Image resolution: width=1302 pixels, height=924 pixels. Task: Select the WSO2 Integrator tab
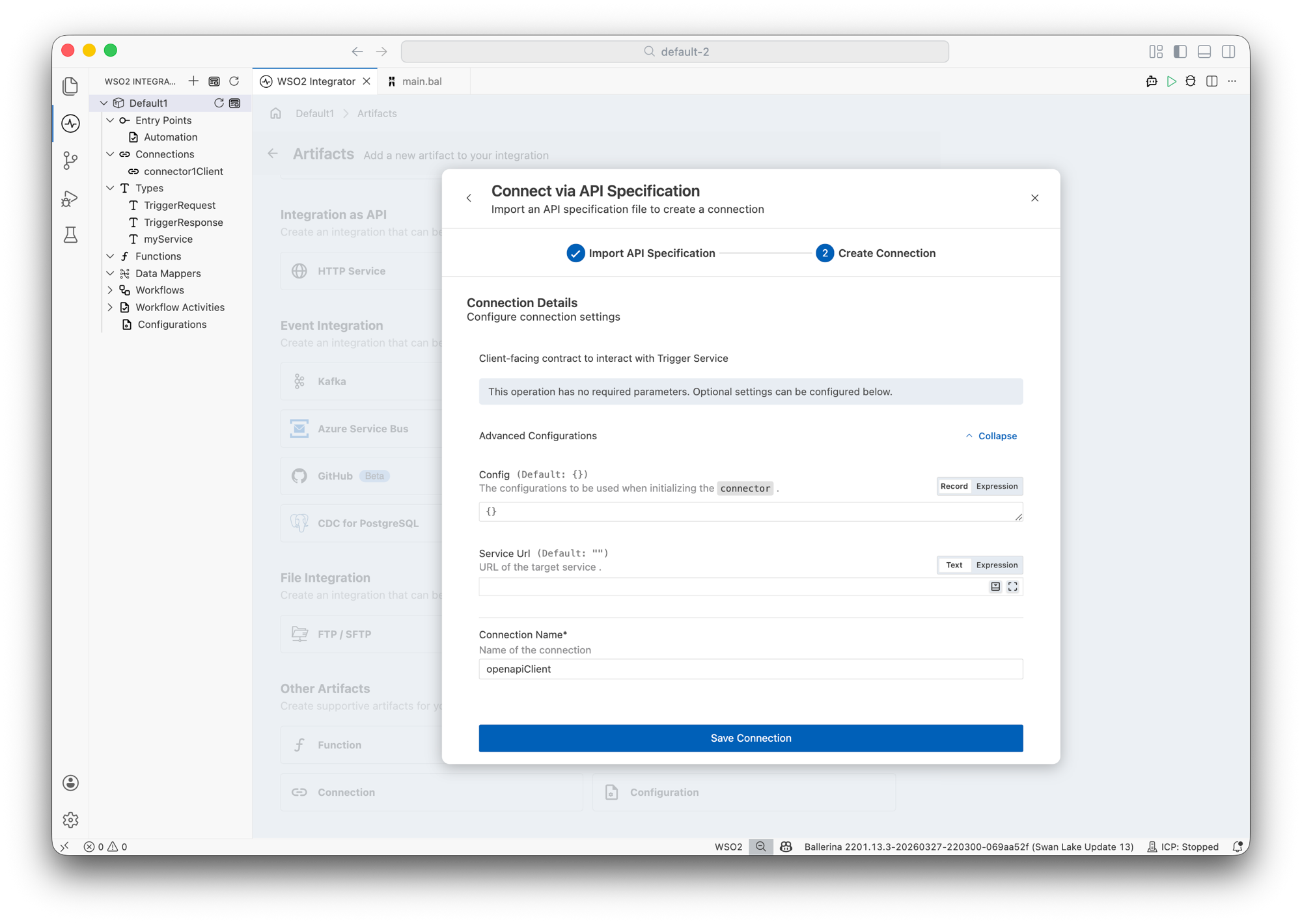(x=316, y=81)
